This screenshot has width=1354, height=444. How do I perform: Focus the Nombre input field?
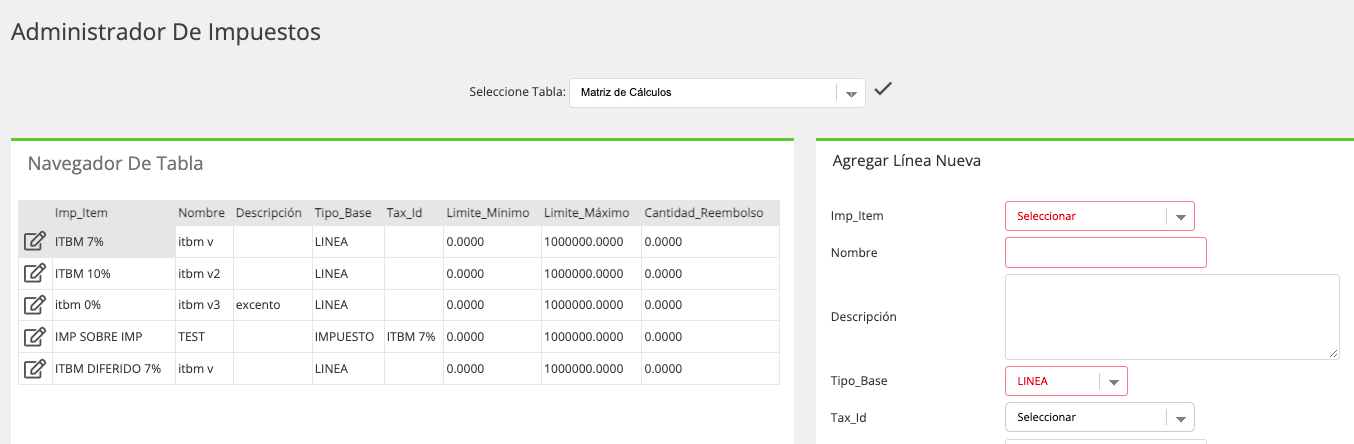click(1106, 253)
